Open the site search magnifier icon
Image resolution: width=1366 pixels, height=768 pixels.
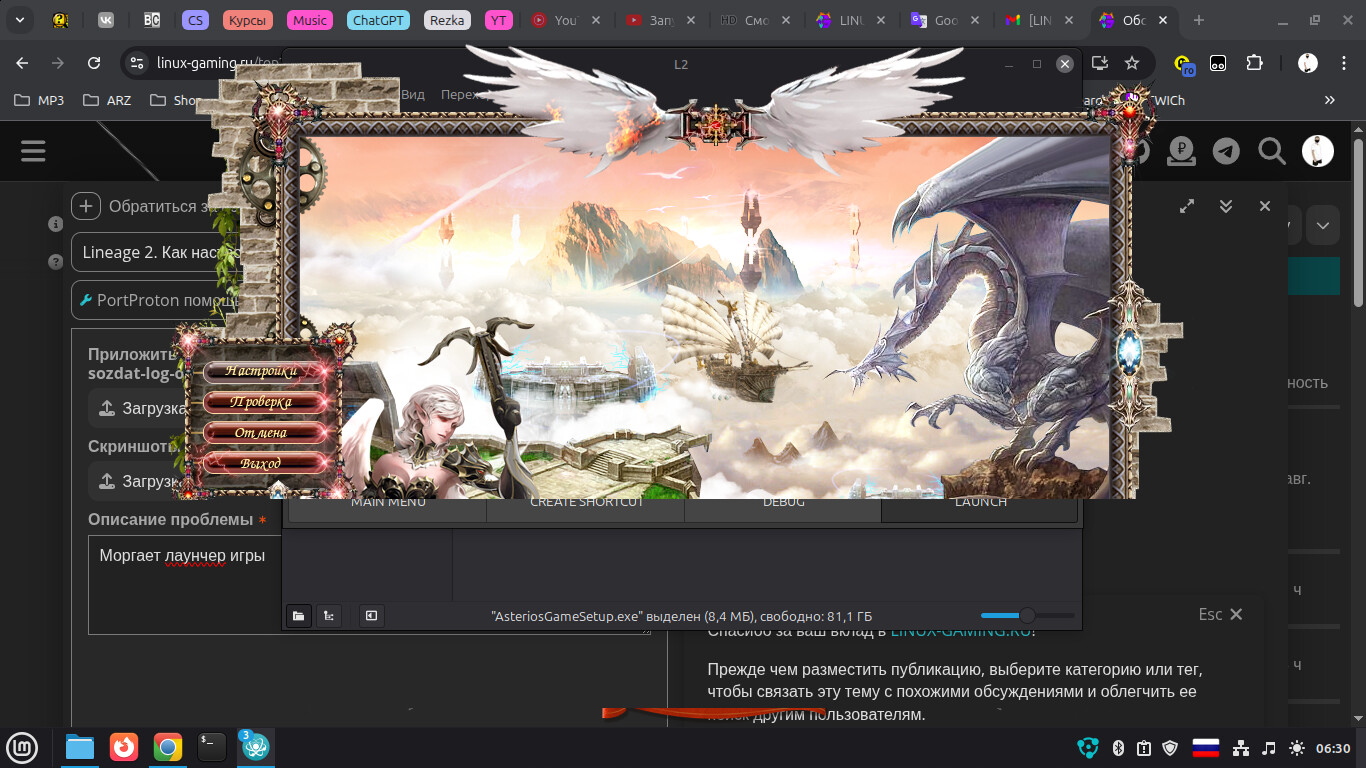pyautogui.click(x=1271, y=151)
